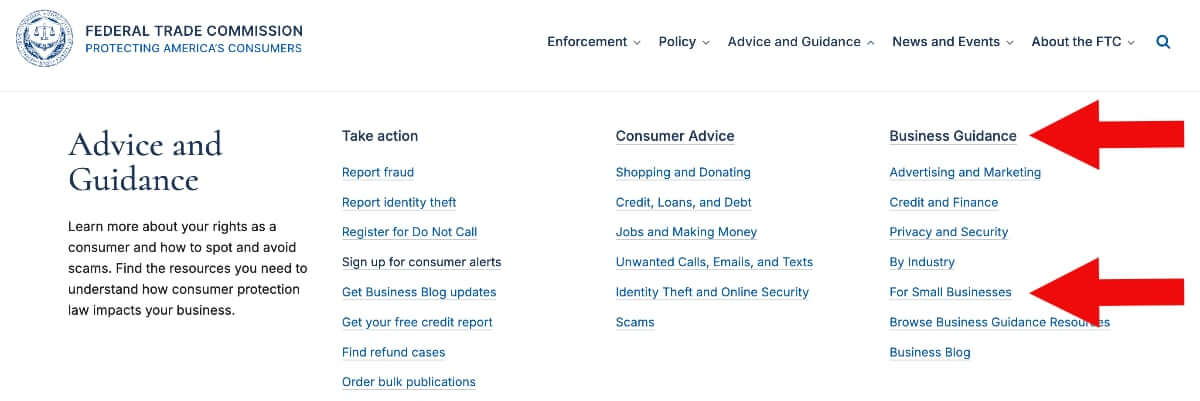Click the Privacy and Security link
The height and width of the screenshot is (401, 1200).
coord(948,232)
